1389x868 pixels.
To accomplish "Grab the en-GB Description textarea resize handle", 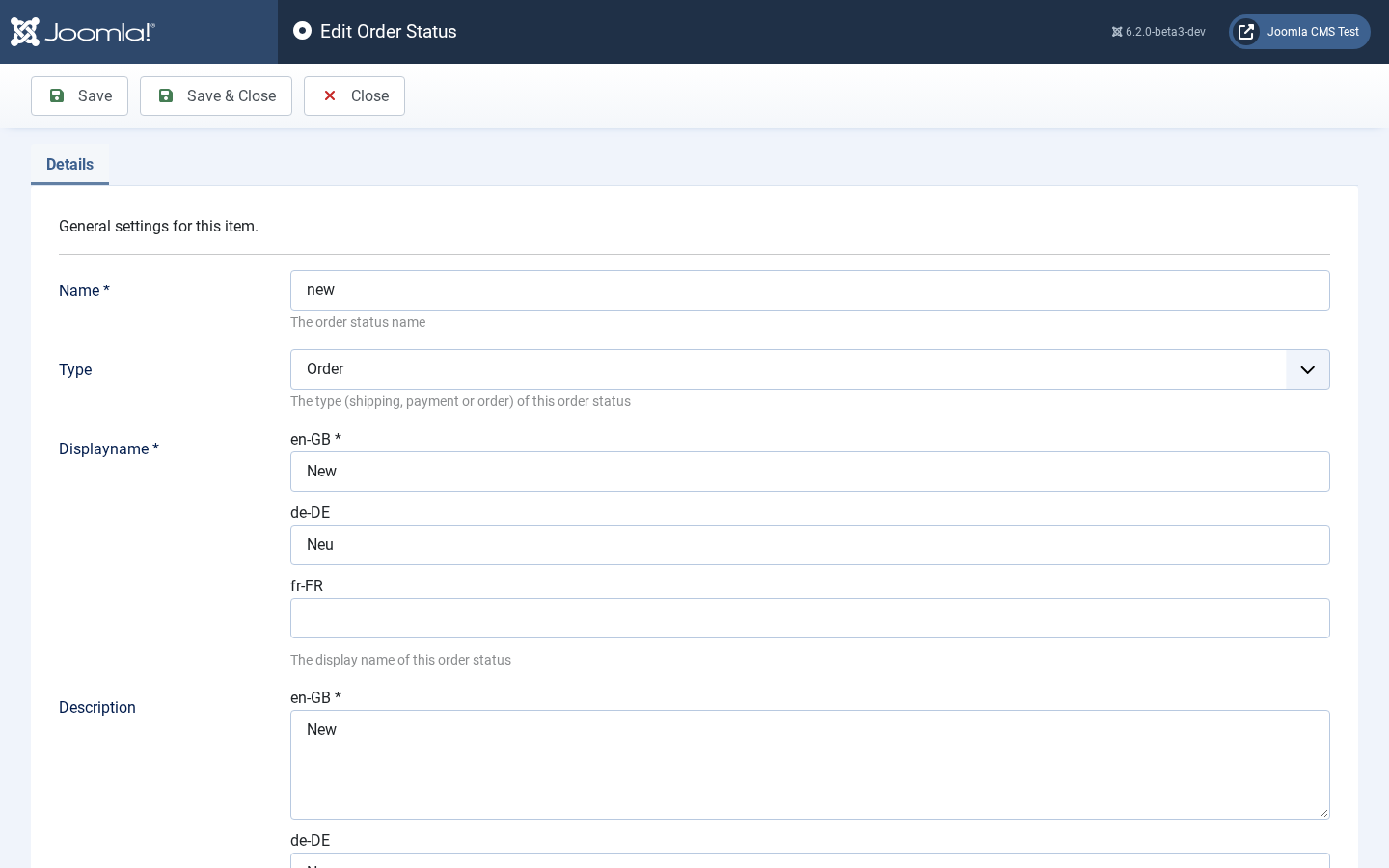I will (x=1322, y=812).
